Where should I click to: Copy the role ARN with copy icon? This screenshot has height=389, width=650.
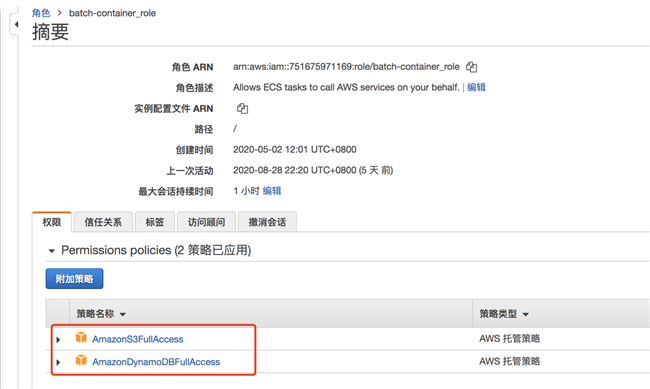tap(471, 67)
